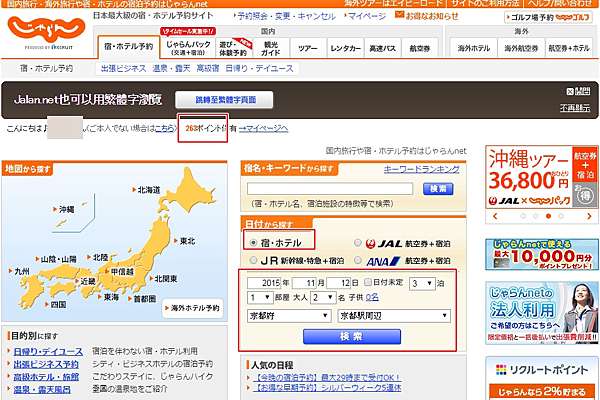This screenshot has height=400, width=600.
Task: Click ゴルフ場予約 link
Action: [x=548, y=17]
